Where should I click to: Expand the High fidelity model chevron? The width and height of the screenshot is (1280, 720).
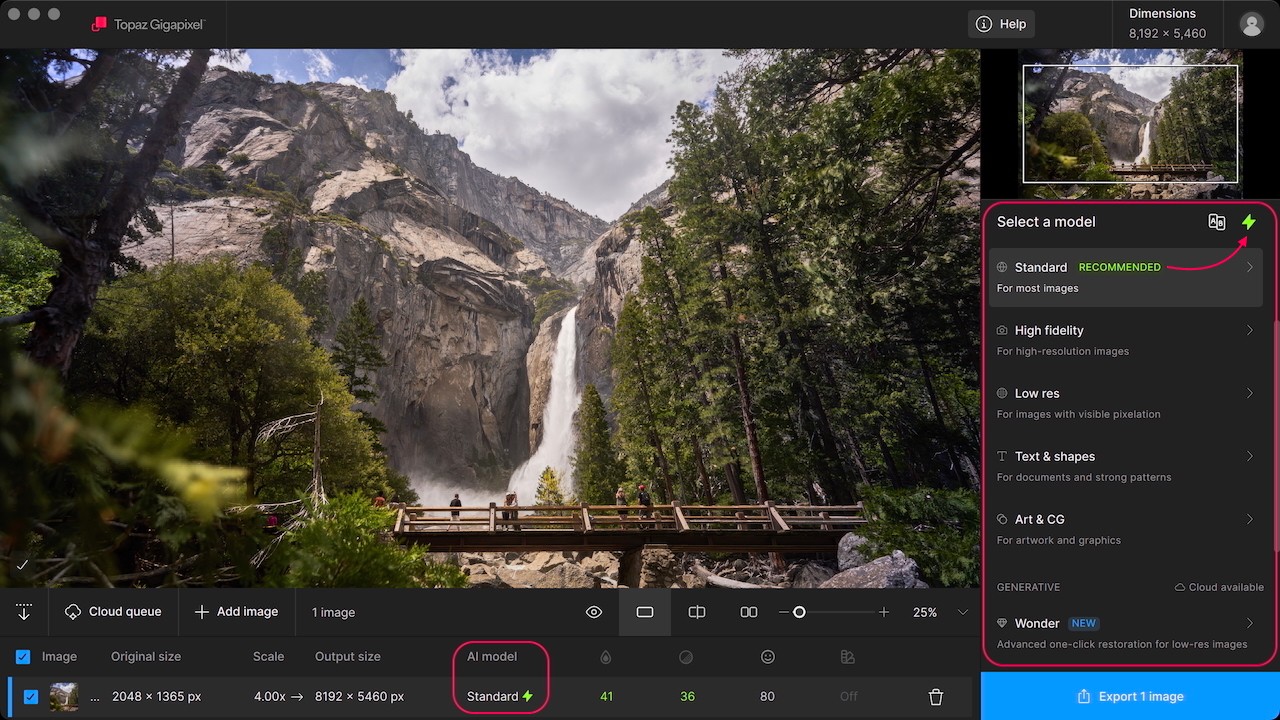pyautogui.click(x=1249, y=330)
